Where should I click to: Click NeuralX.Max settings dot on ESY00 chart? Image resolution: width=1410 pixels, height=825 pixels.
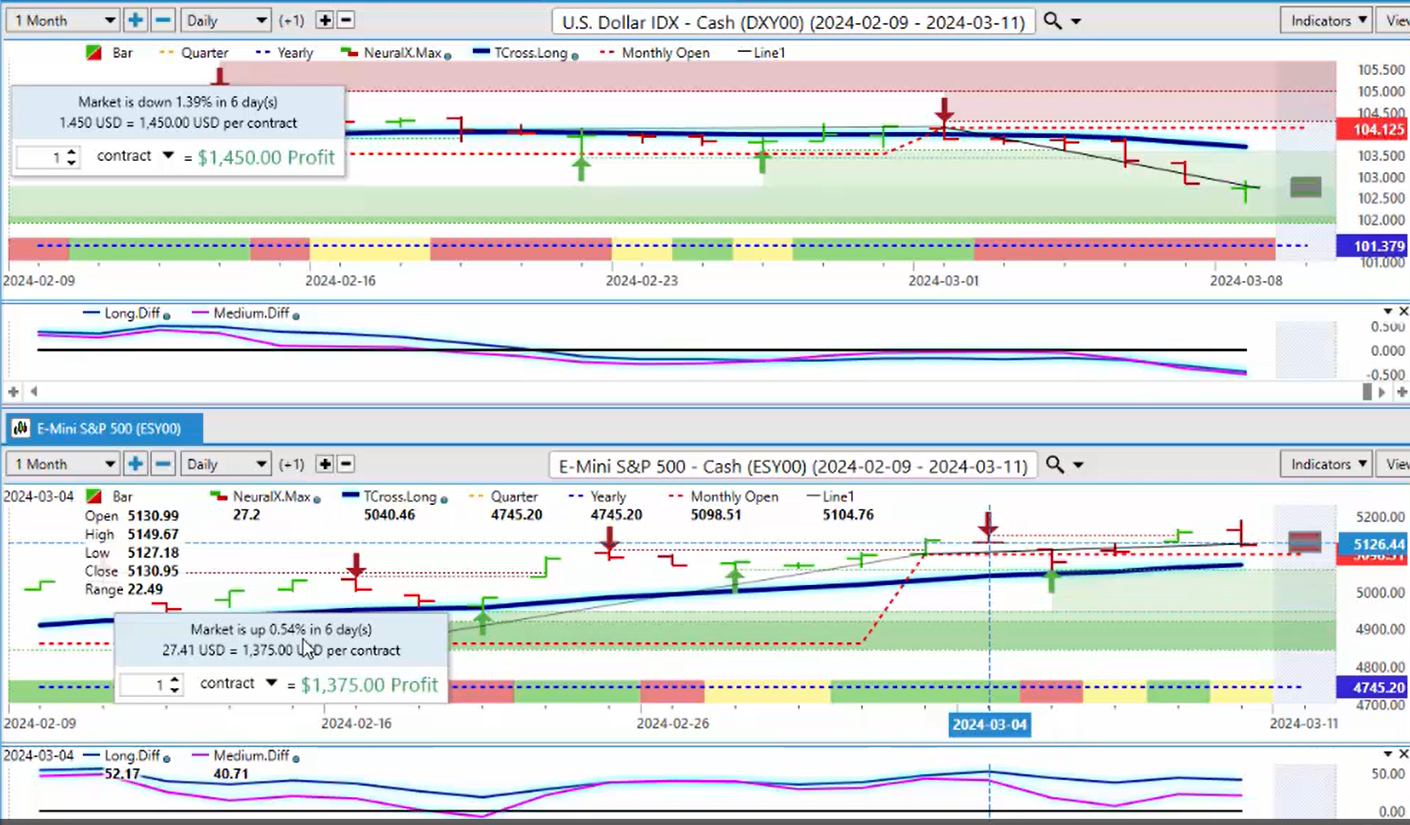[x=316, y=500]
